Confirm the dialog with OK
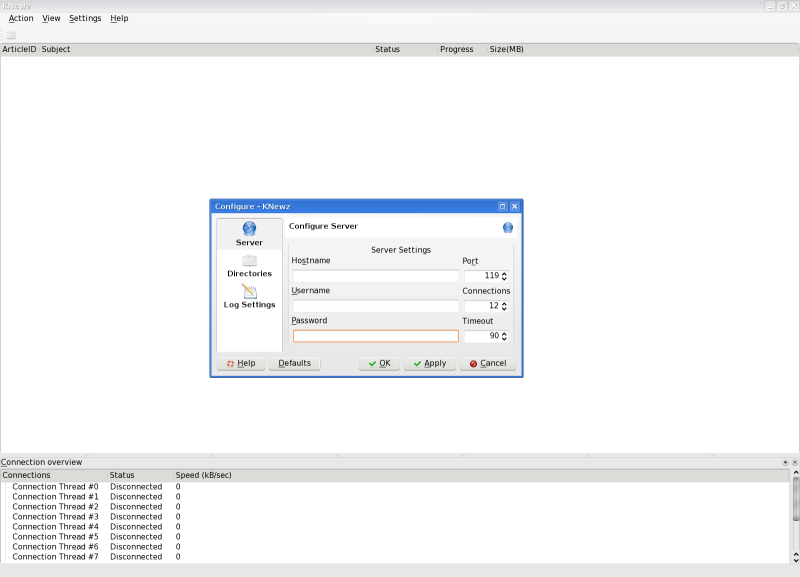 (379, 363)
